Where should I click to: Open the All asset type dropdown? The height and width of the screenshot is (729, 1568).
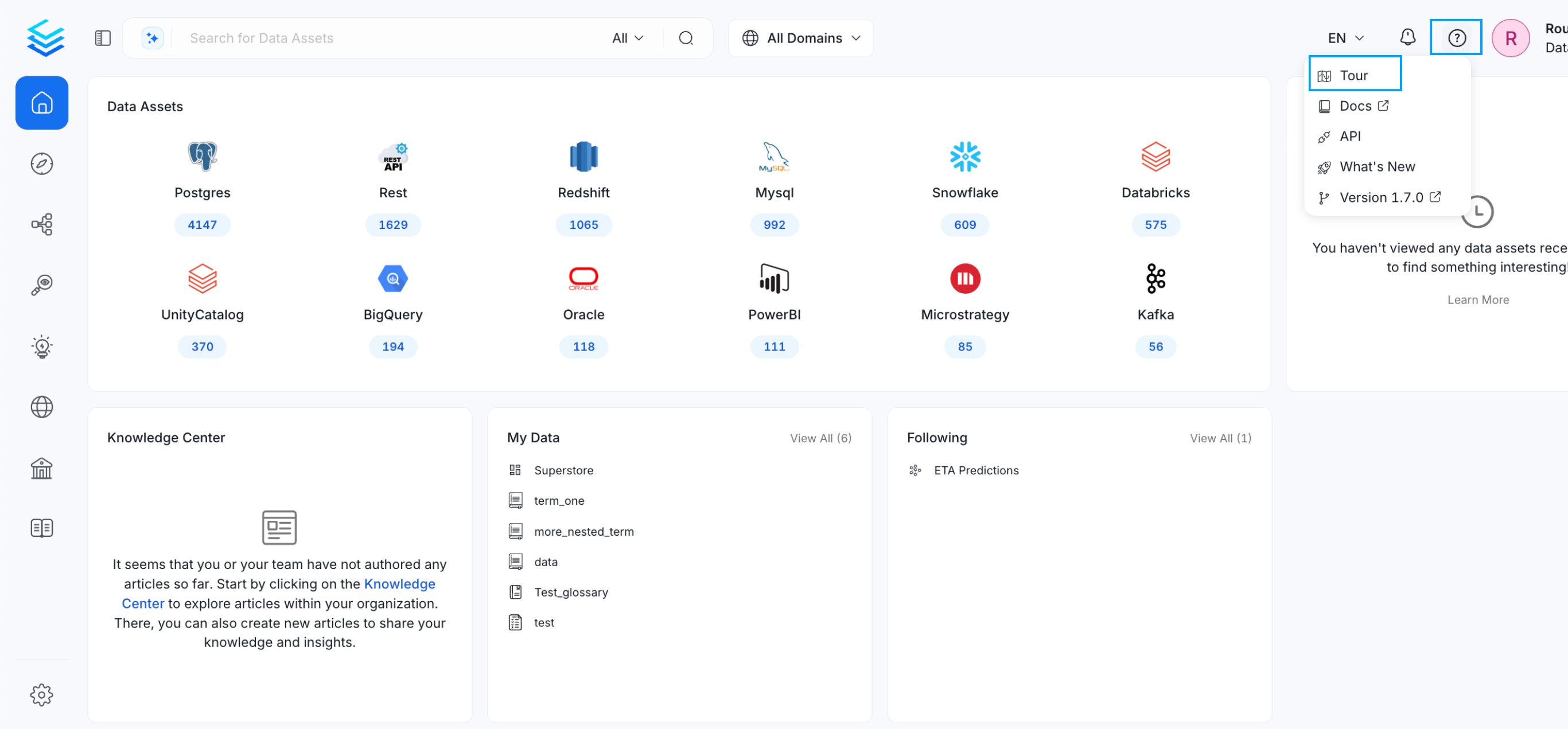tap(627, 37)
